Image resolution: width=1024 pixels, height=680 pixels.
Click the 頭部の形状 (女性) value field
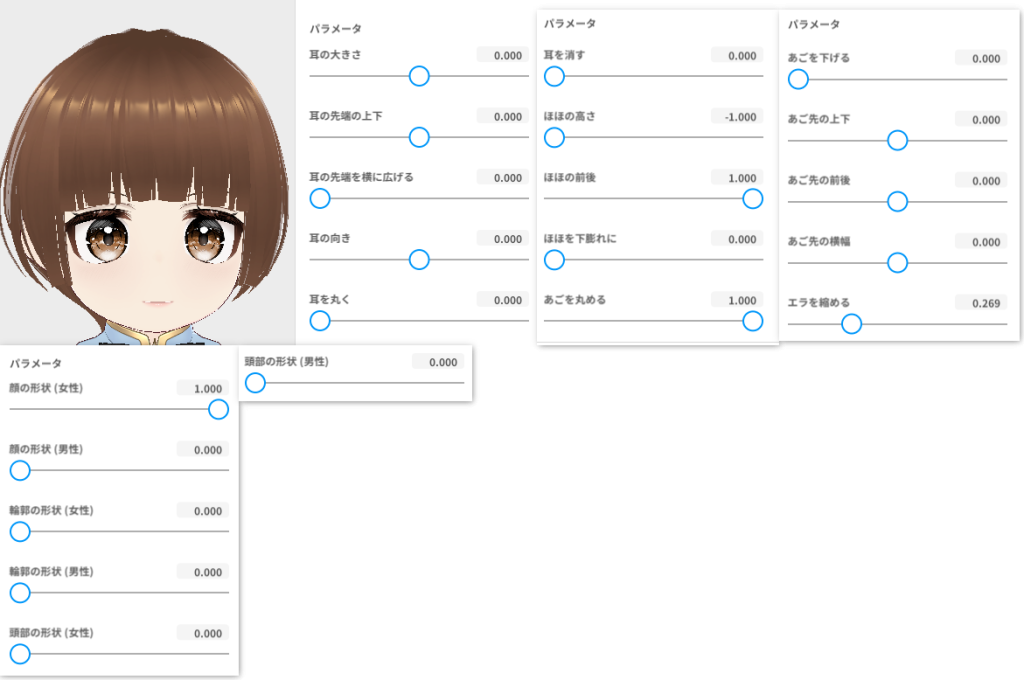(203, 634)
